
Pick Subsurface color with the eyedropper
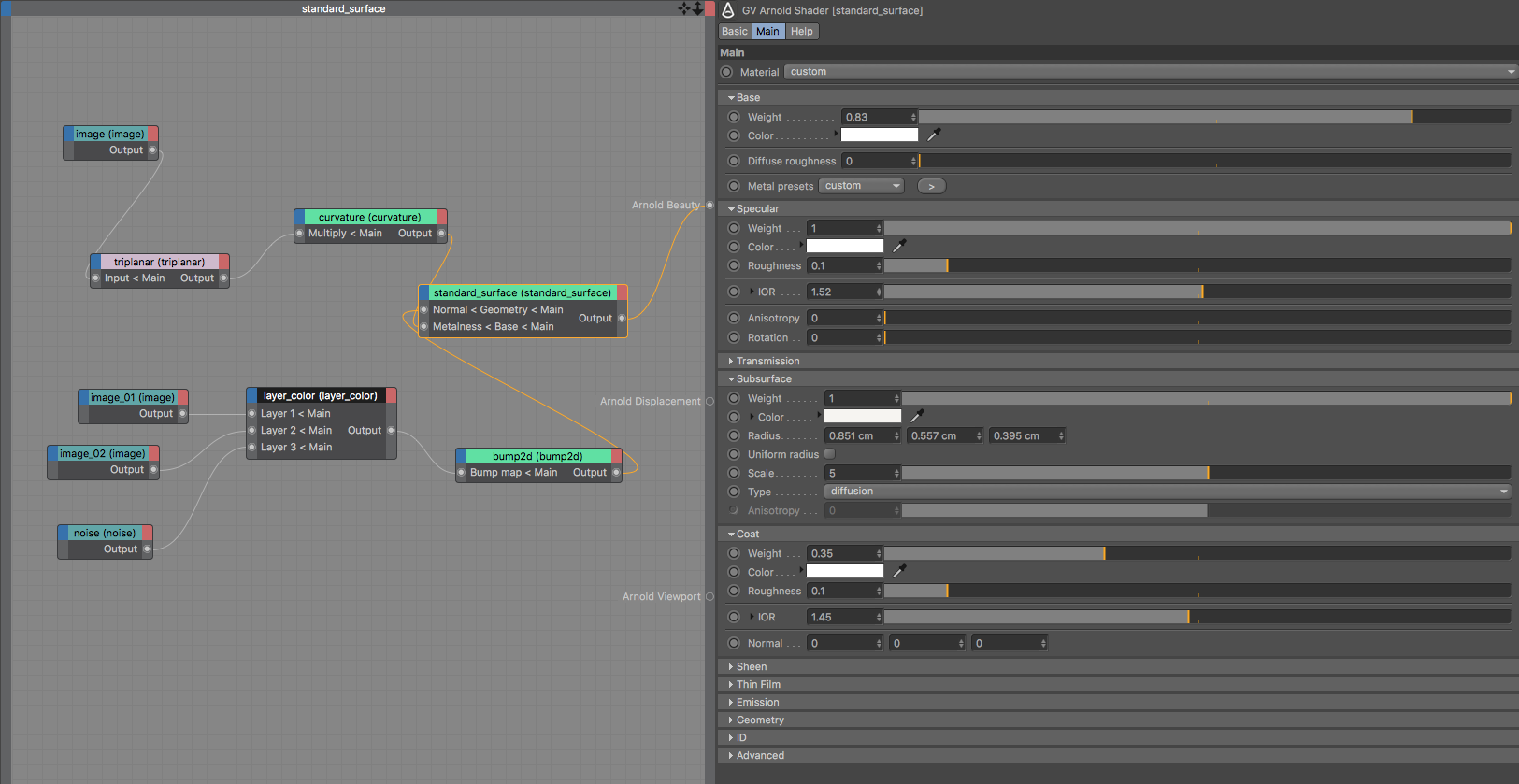917,416
